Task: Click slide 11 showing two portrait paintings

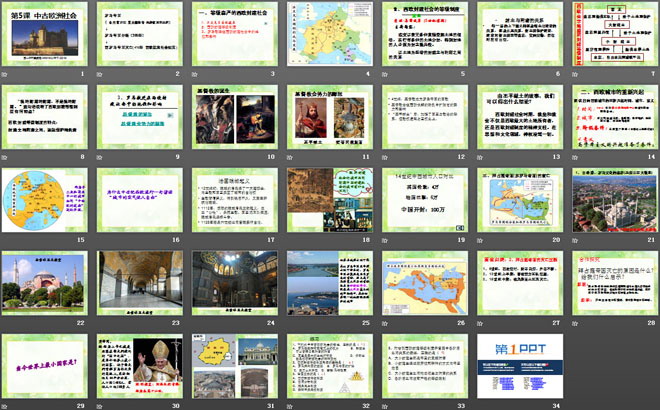Action: pos(327,113)
